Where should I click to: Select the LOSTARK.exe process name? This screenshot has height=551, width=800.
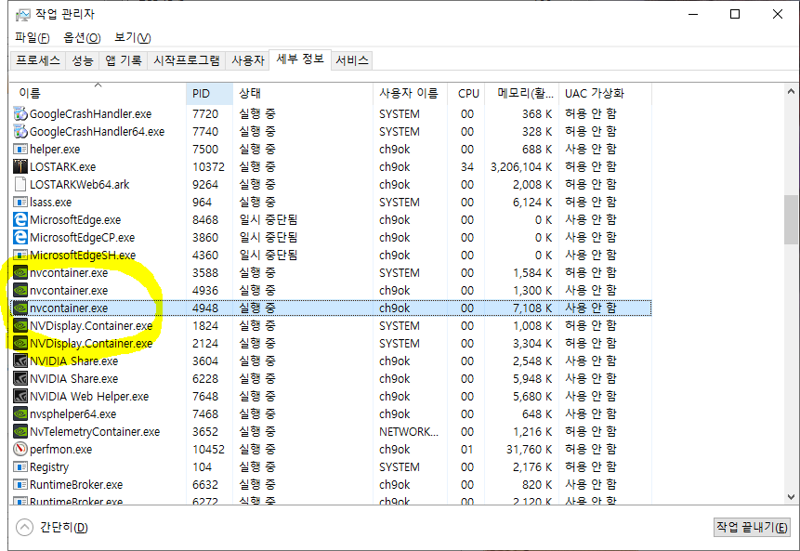pyautogui.click(x=63, y=167)
